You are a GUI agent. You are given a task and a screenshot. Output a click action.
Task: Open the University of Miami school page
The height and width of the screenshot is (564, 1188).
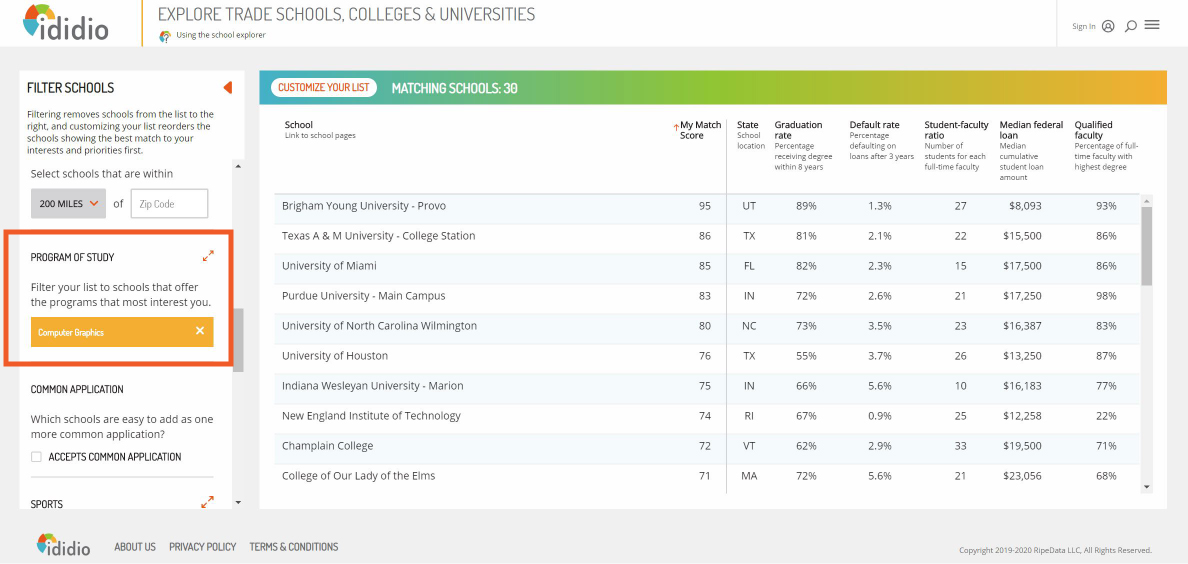329,266
